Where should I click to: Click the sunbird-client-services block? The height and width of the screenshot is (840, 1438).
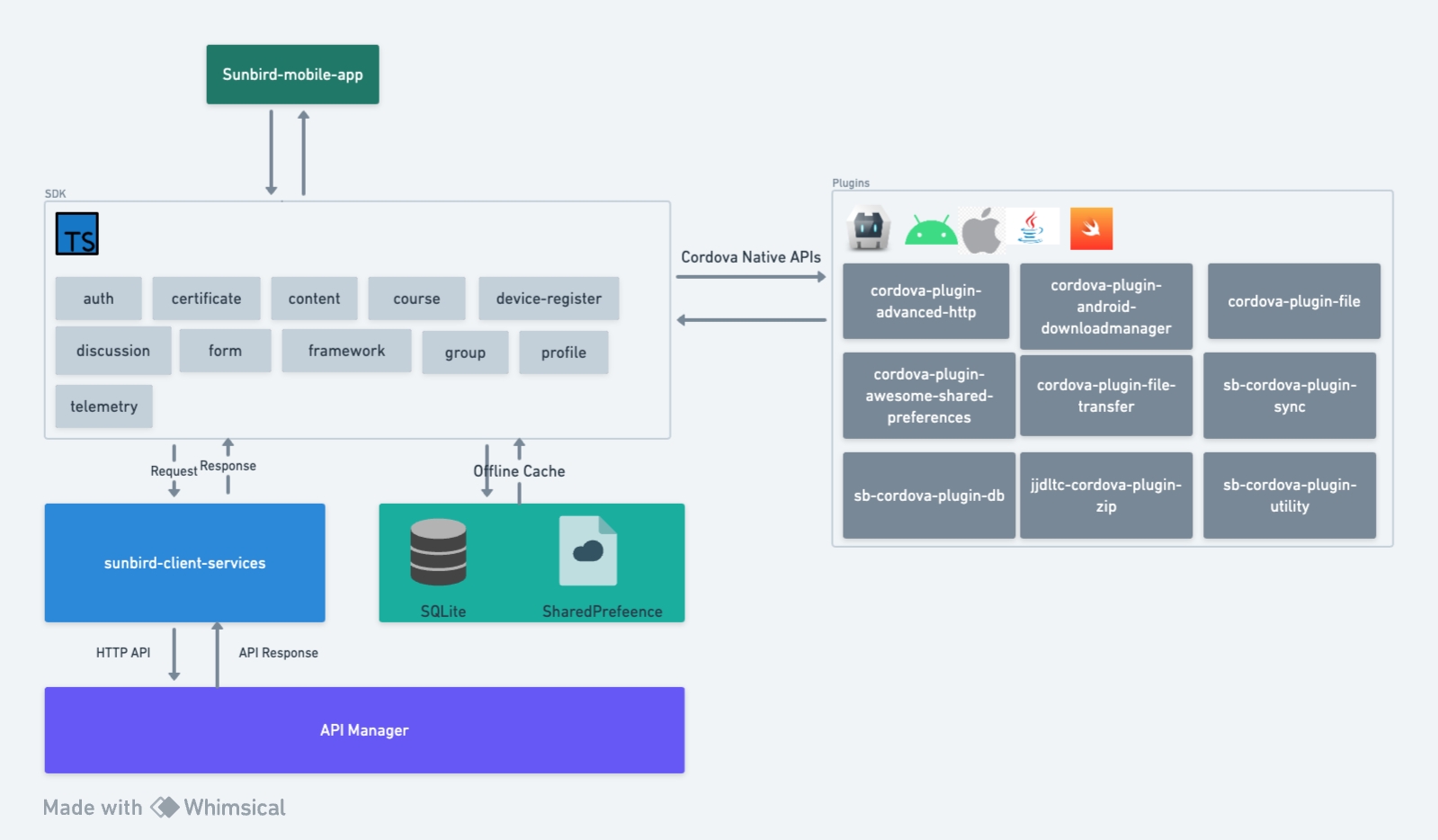point(184,563)
